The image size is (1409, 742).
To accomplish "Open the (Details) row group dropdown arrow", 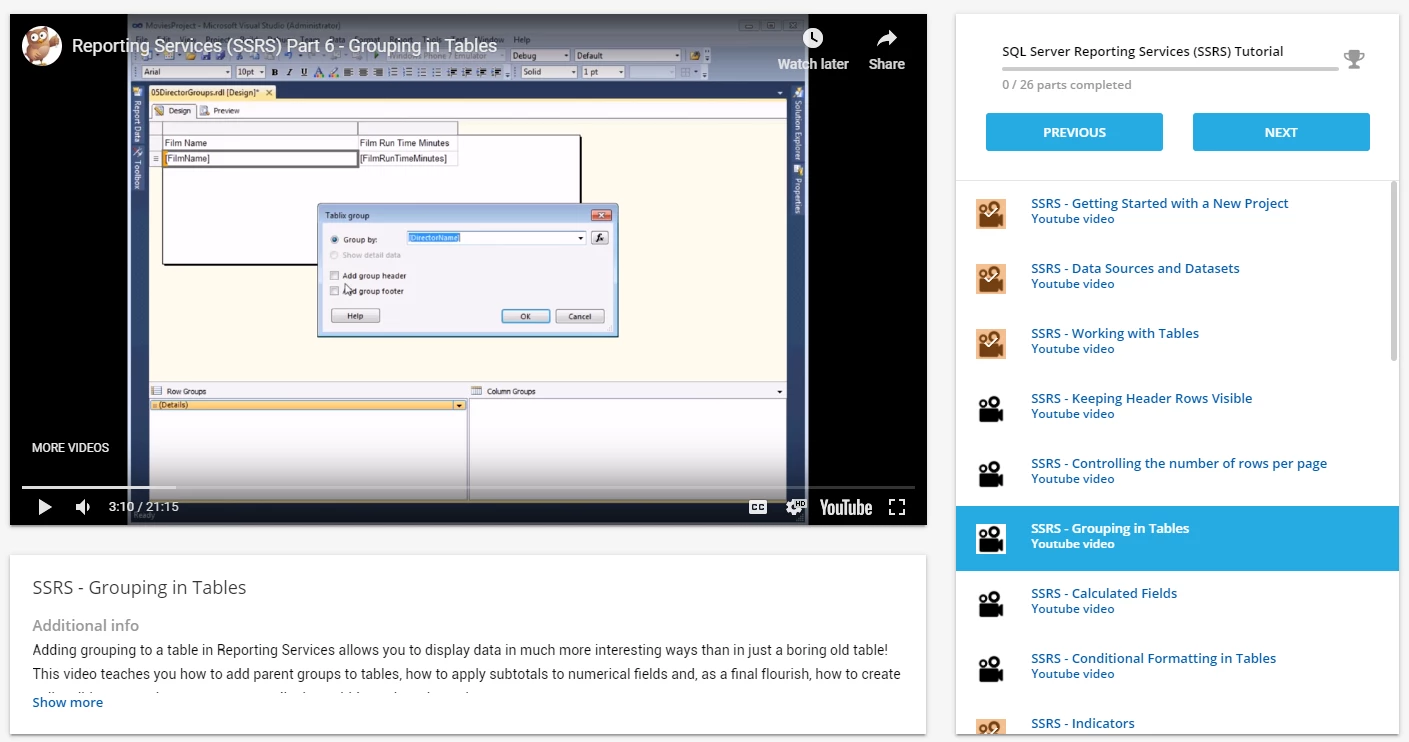I will 459,405.
